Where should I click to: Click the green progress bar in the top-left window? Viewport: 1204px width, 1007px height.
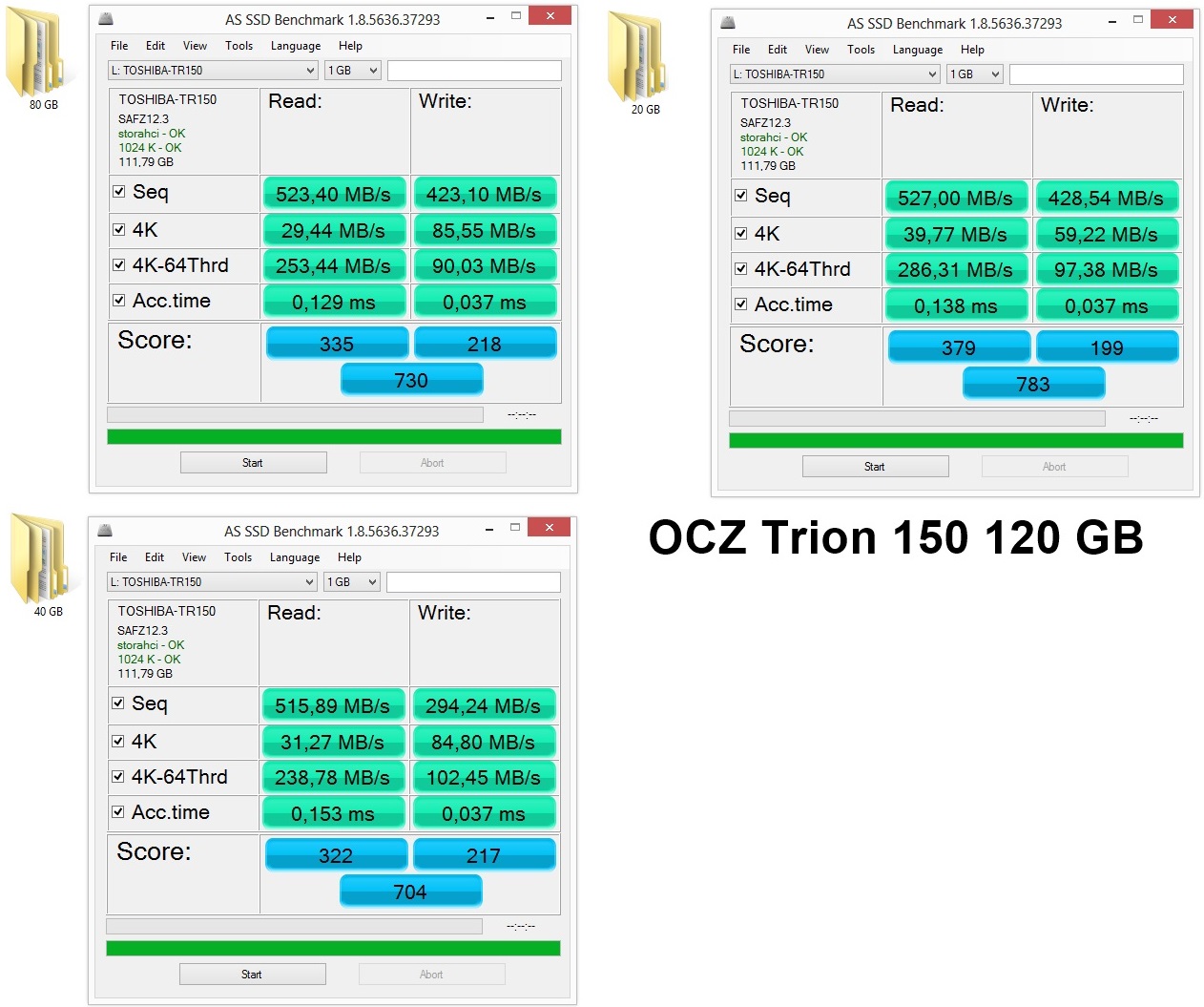pos(334,436)
